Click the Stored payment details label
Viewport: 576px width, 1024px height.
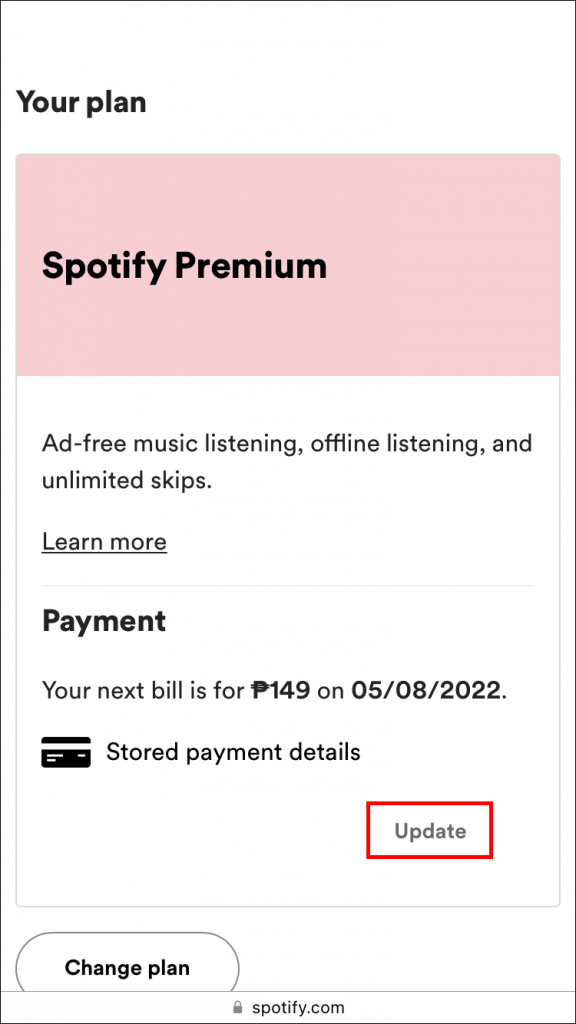tap(233, 751)
